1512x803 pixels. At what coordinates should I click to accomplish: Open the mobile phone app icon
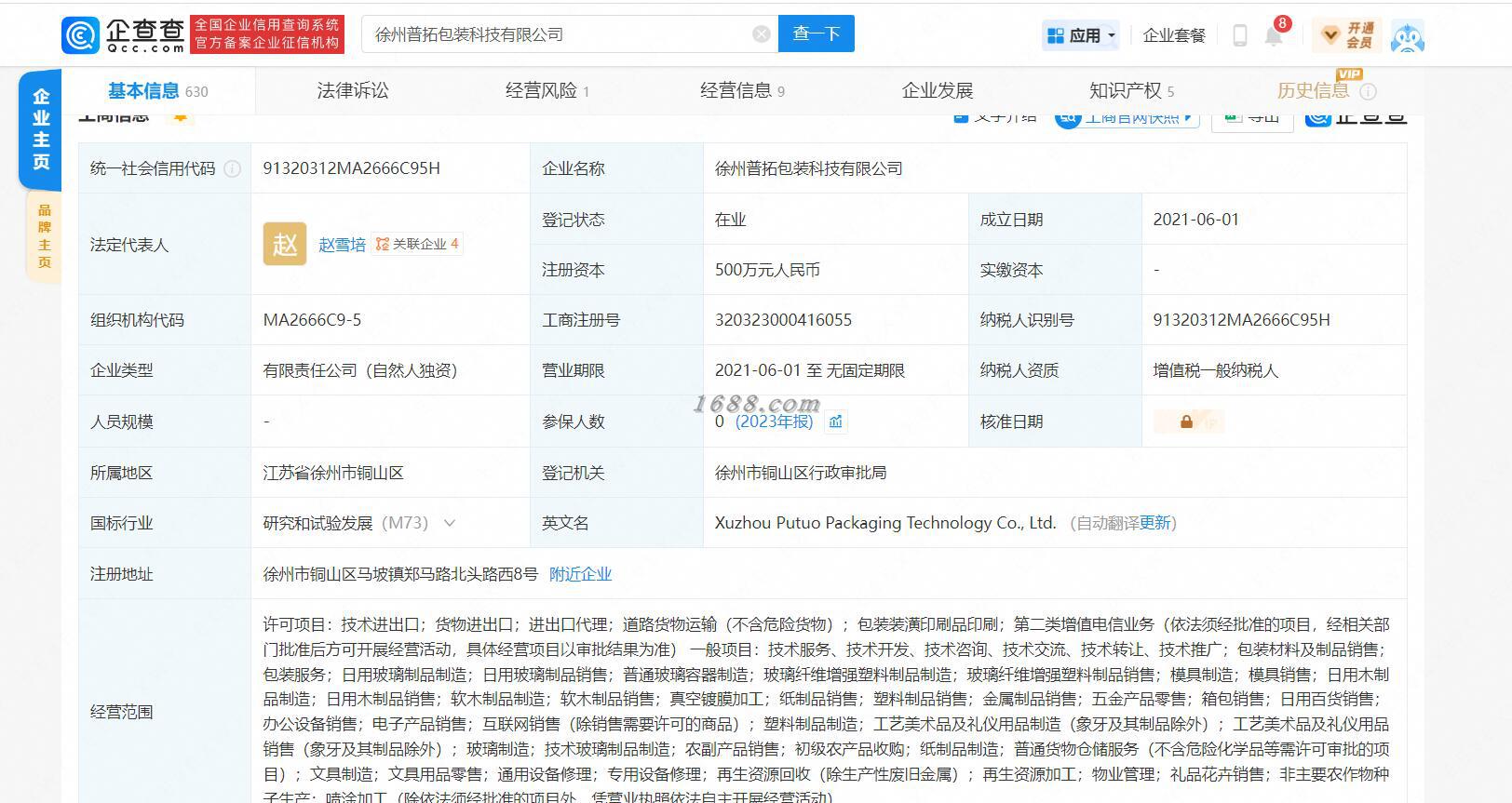tap(1239, 35)
